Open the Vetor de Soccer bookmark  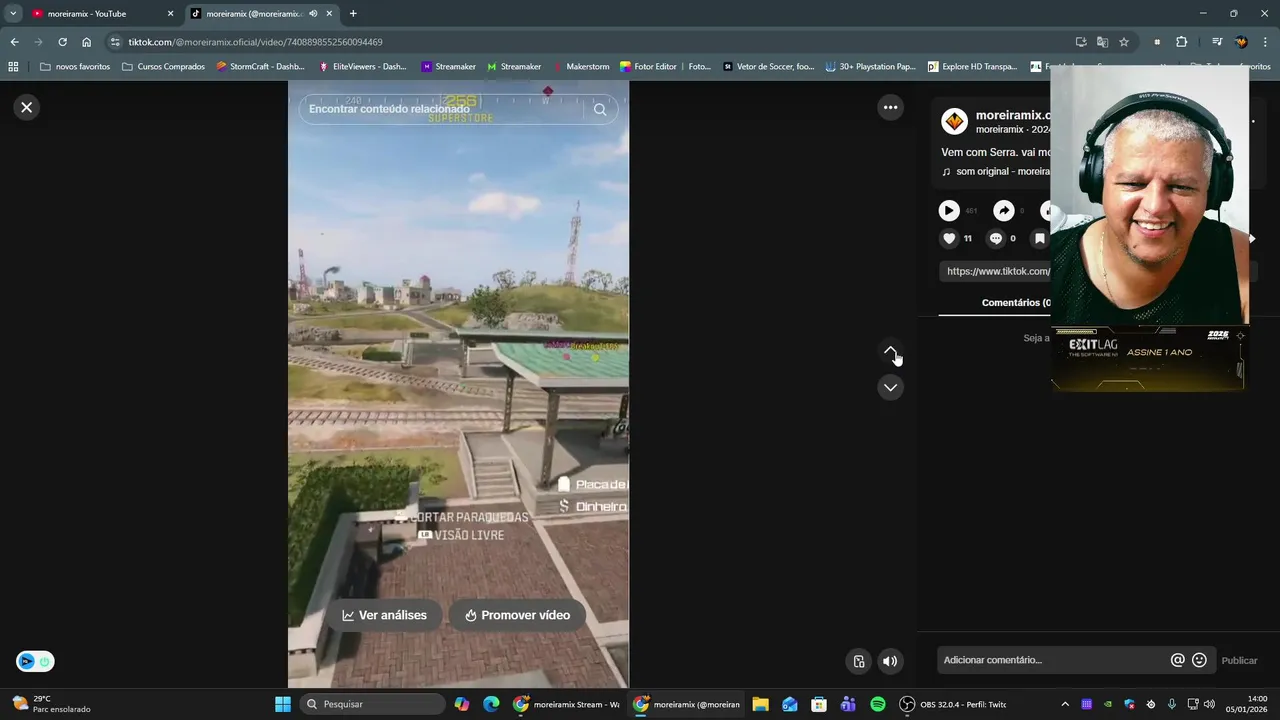point(768,67)
